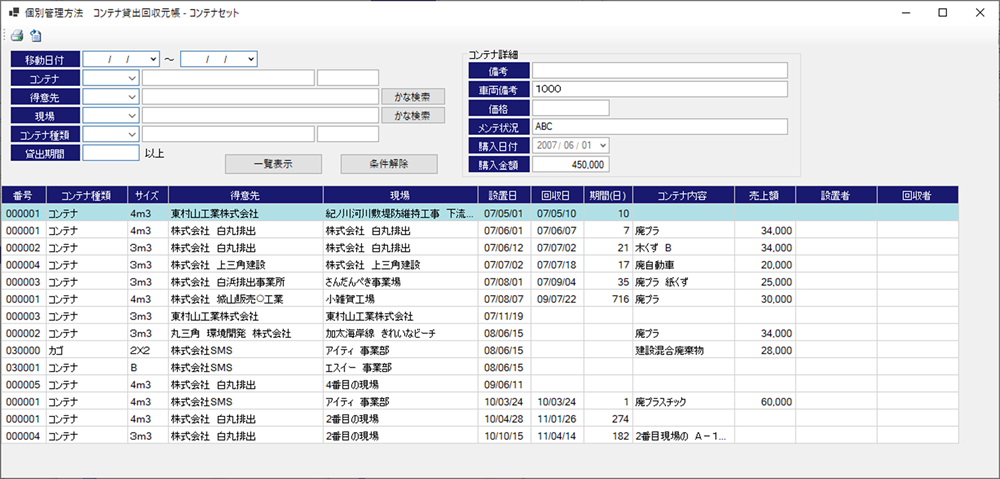1000x479 pixels.
Task: Click the コンテナ種類 column header
Action: coord(86,196)
